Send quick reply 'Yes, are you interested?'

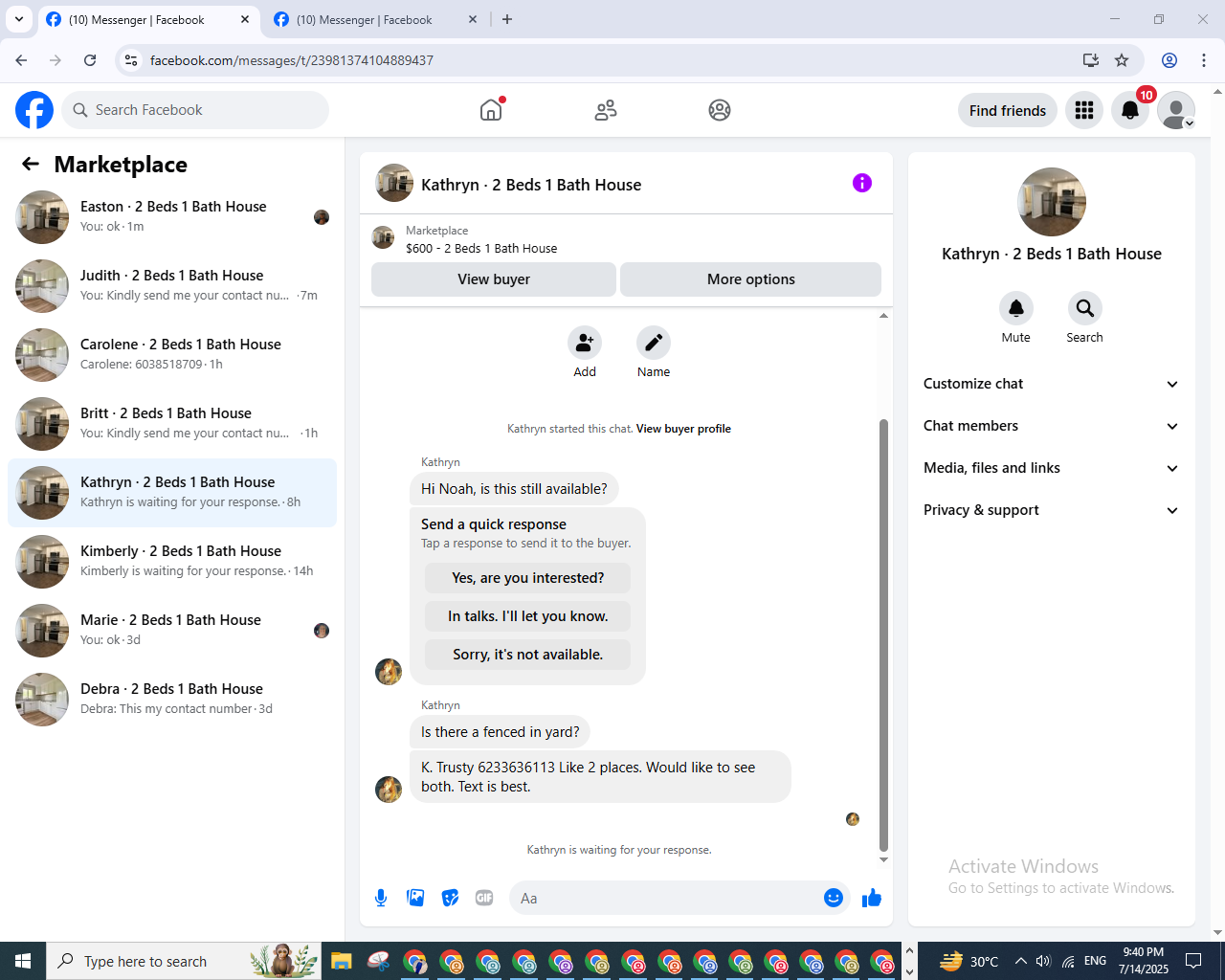tap(527, 578)
